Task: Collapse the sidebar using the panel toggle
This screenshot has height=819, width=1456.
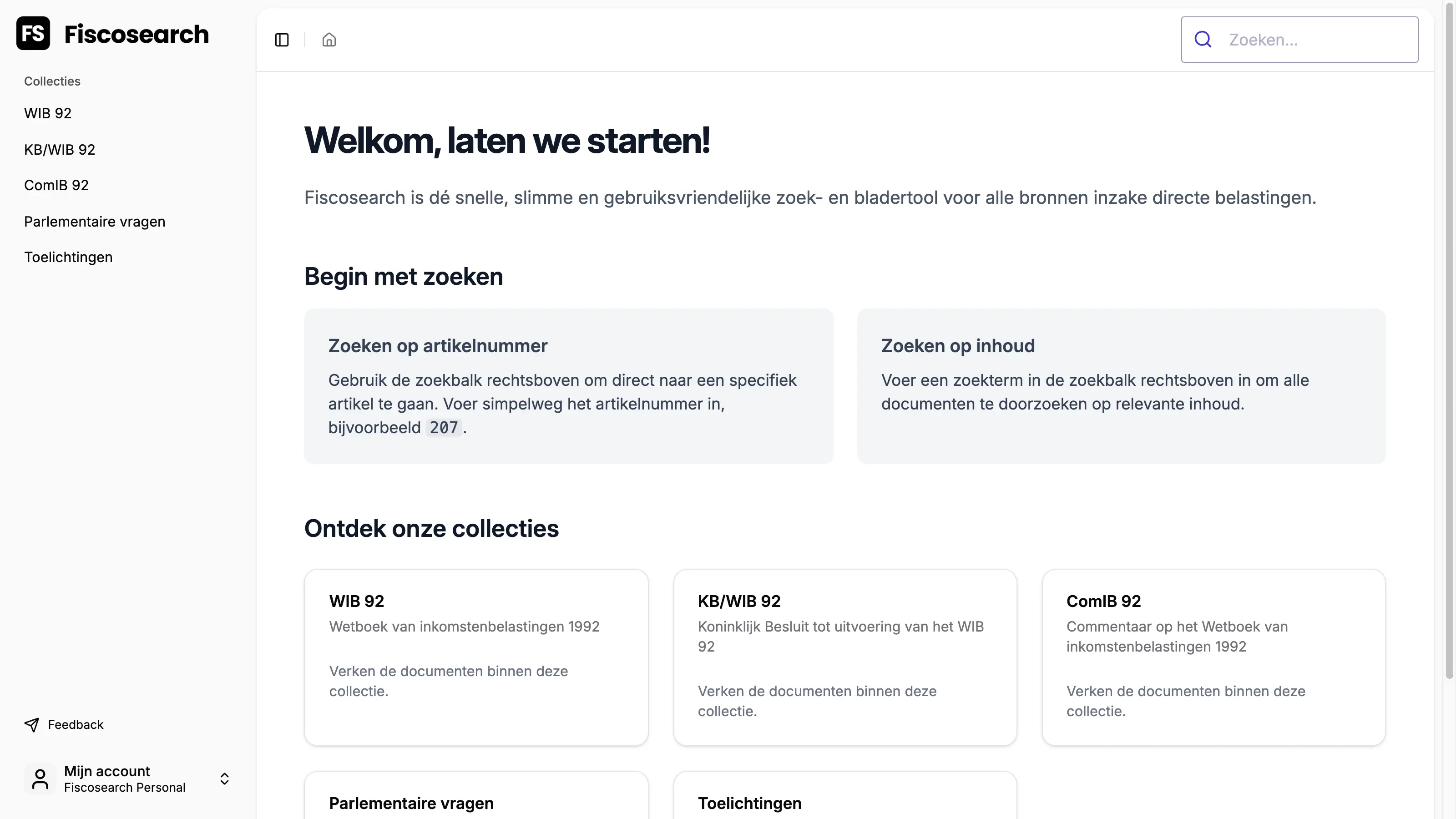Action: tap(282, 40)
